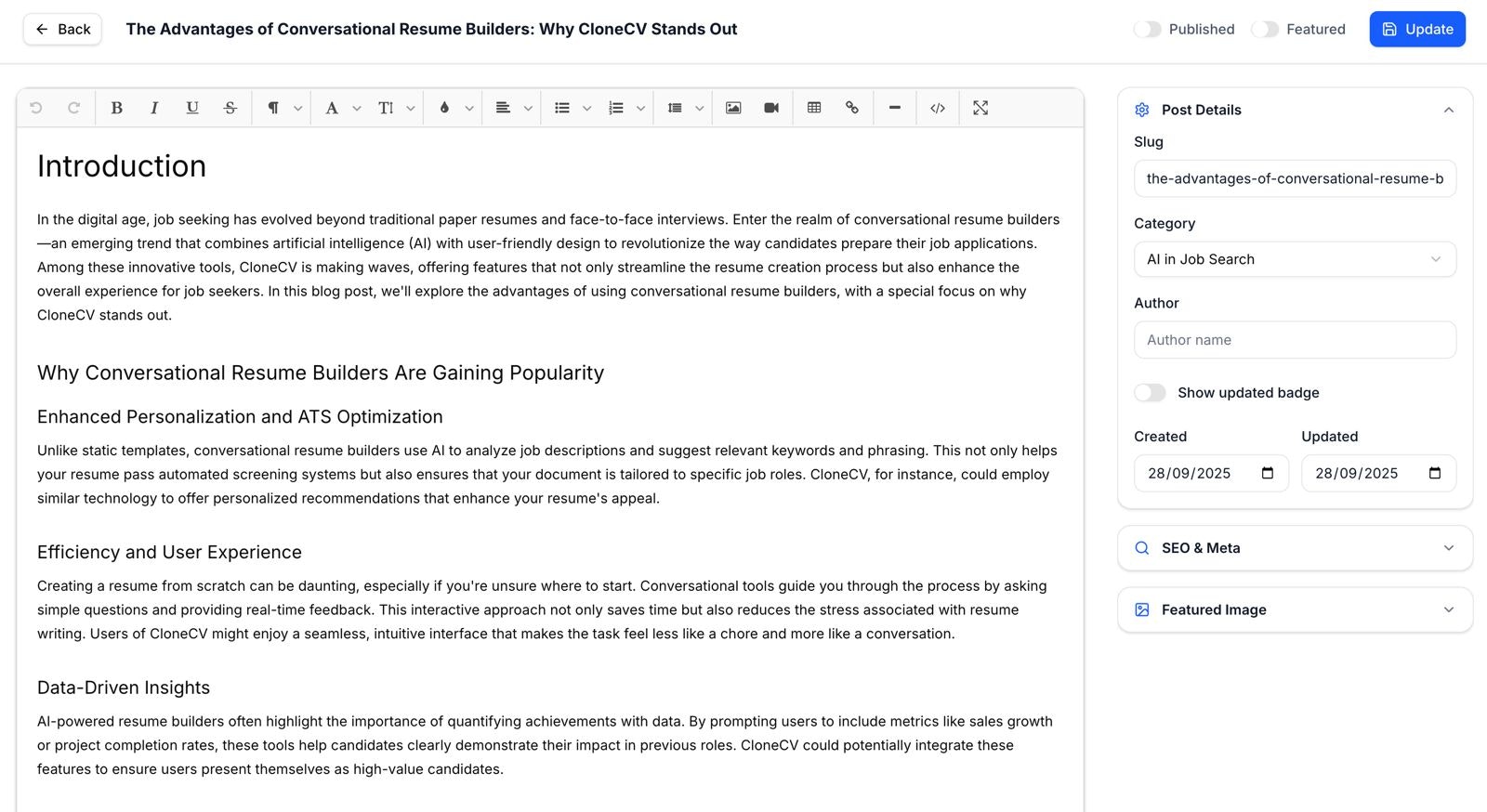1487x812 pixels.
Task: Click the Updated date field
Action: click(x=1378, y=473)
